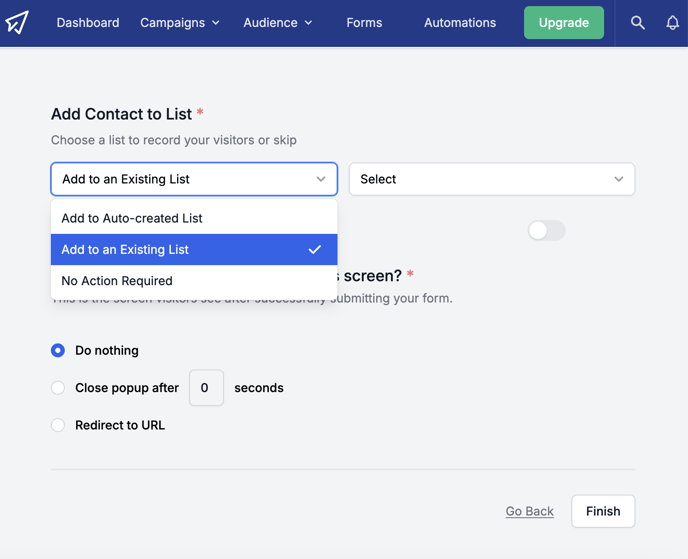Flip the toggle switch below the Select dropdown
This screenshot has width=688, height=559.
coord(546,230)
